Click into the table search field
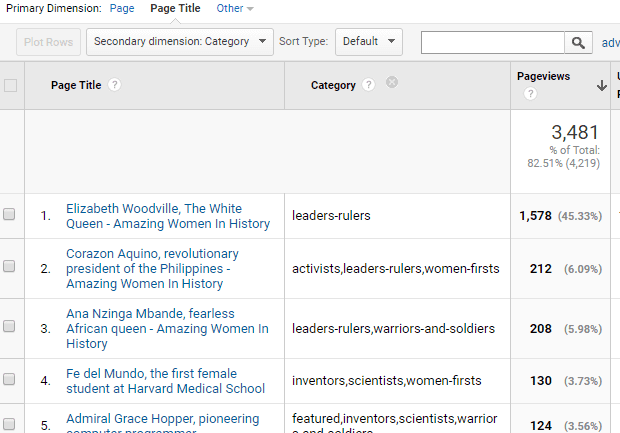The image size is (620, 433). click(x=492, y=42)
